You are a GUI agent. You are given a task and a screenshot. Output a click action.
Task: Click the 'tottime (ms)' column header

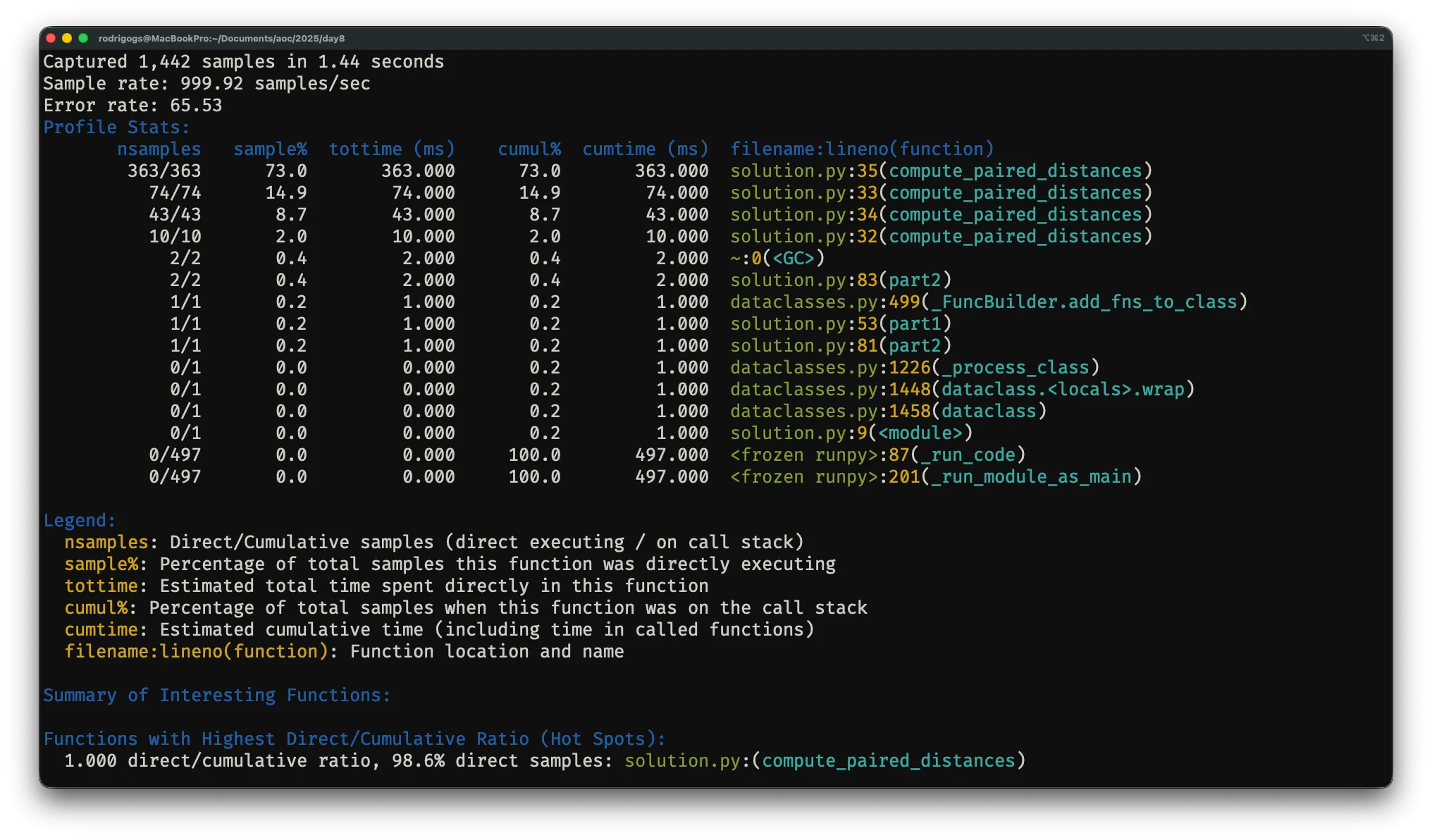[x=393, y=149]
